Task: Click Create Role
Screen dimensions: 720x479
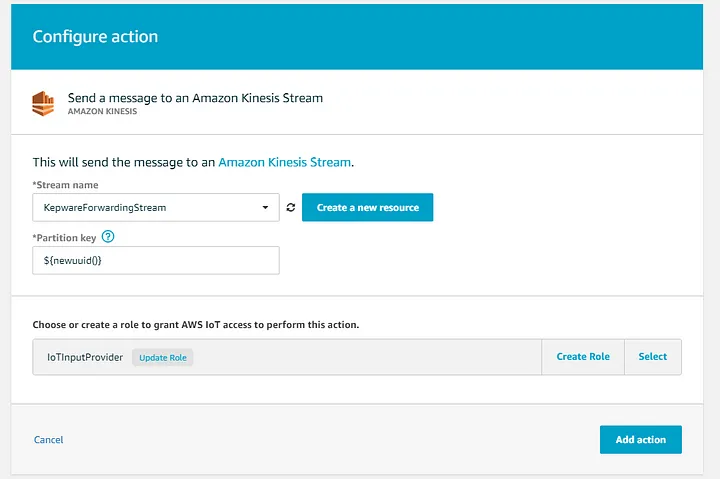Action: tap(583, 357)
